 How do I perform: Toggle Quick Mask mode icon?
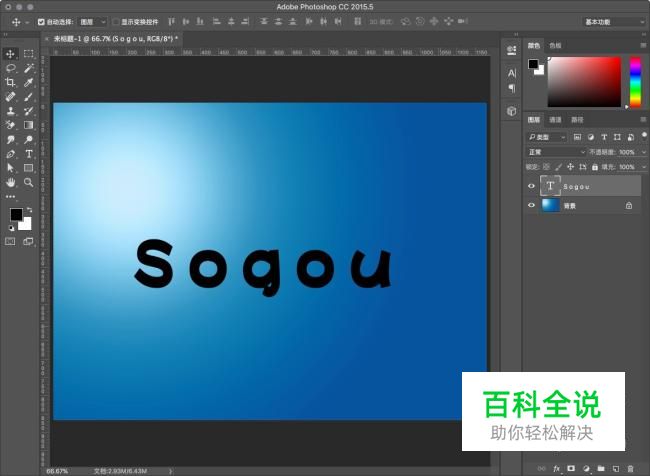click(x=10, y=241)
